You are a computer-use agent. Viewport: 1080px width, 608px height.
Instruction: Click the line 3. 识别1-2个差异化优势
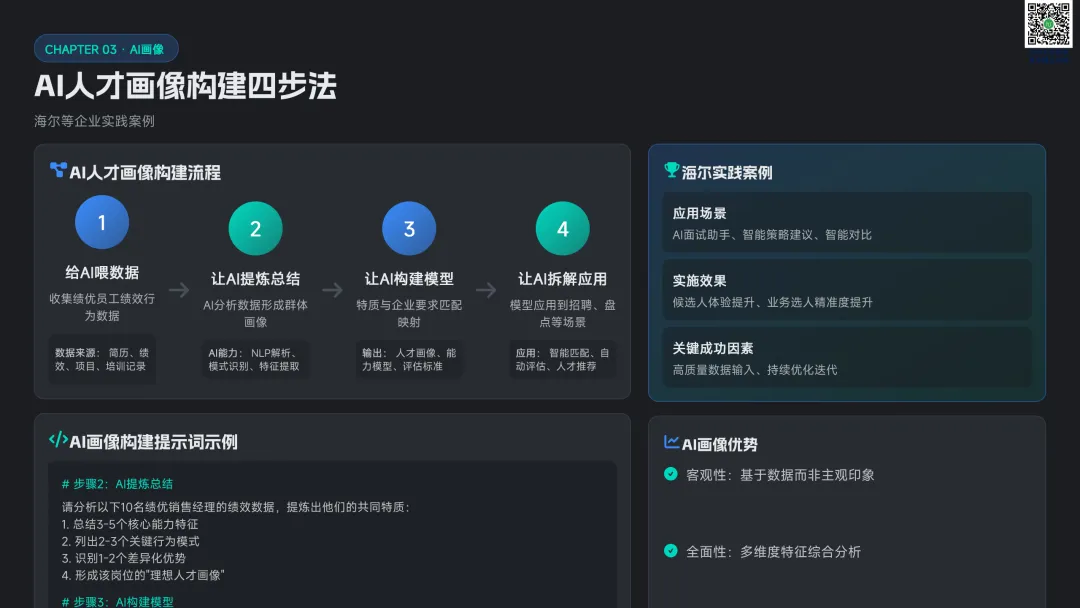tap(123, 558)
